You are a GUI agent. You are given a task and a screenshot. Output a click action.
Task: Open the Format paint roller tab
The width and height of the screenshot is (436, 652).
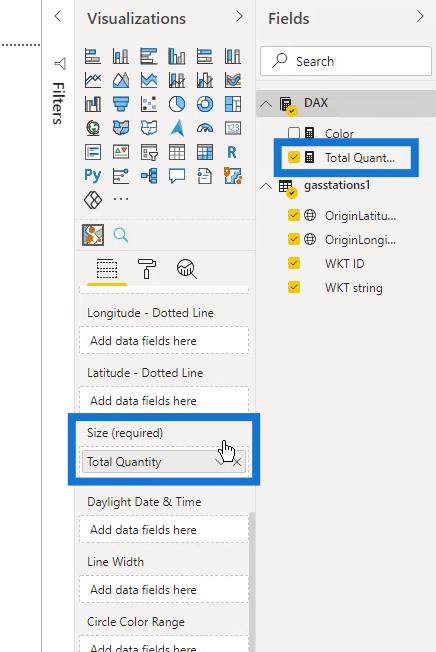(147, 268)
